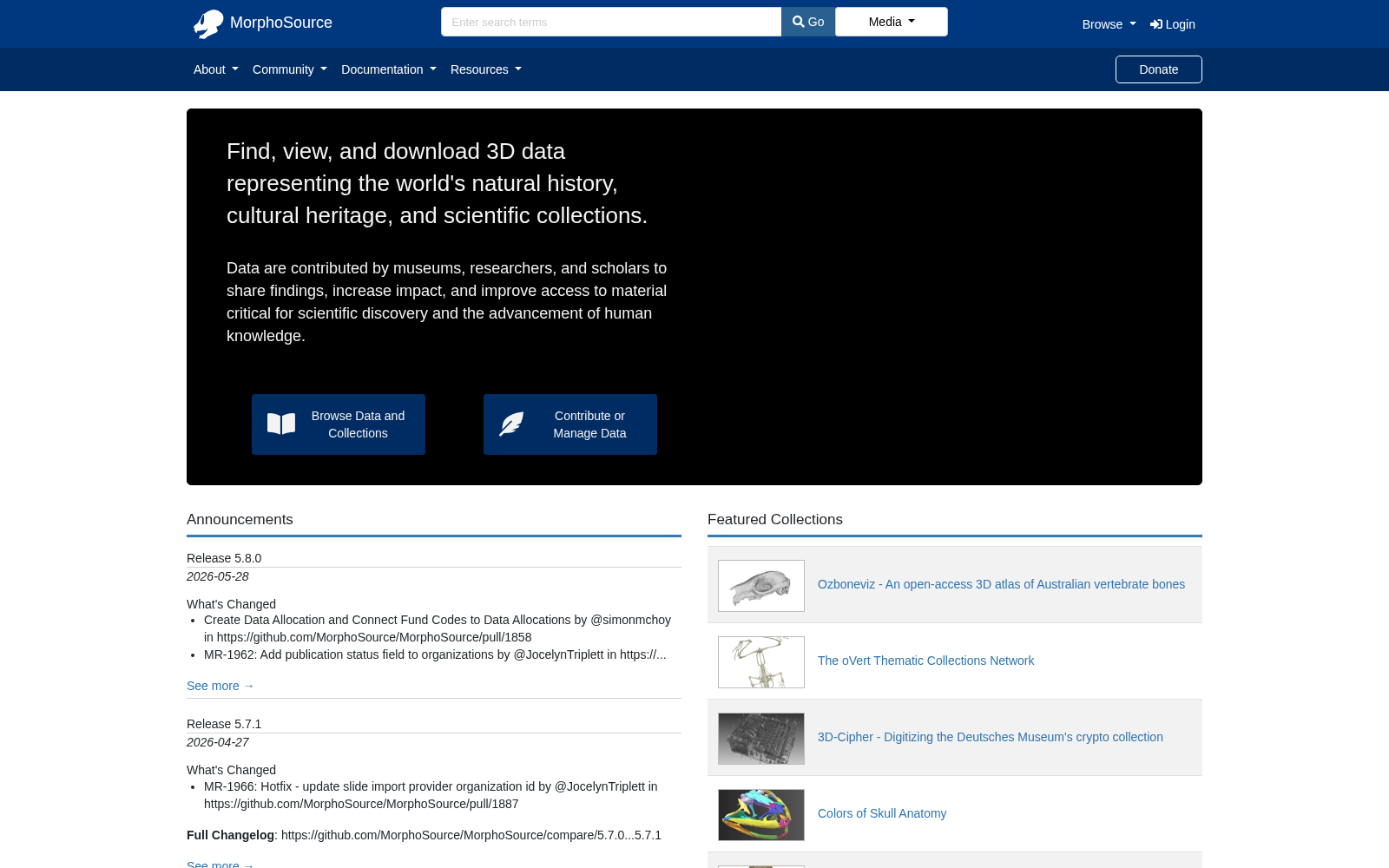Image resolution: width=1389 pixels, height=868 pixels.
Task: Open the Media search scope dropdown
Action: point(892,22)
